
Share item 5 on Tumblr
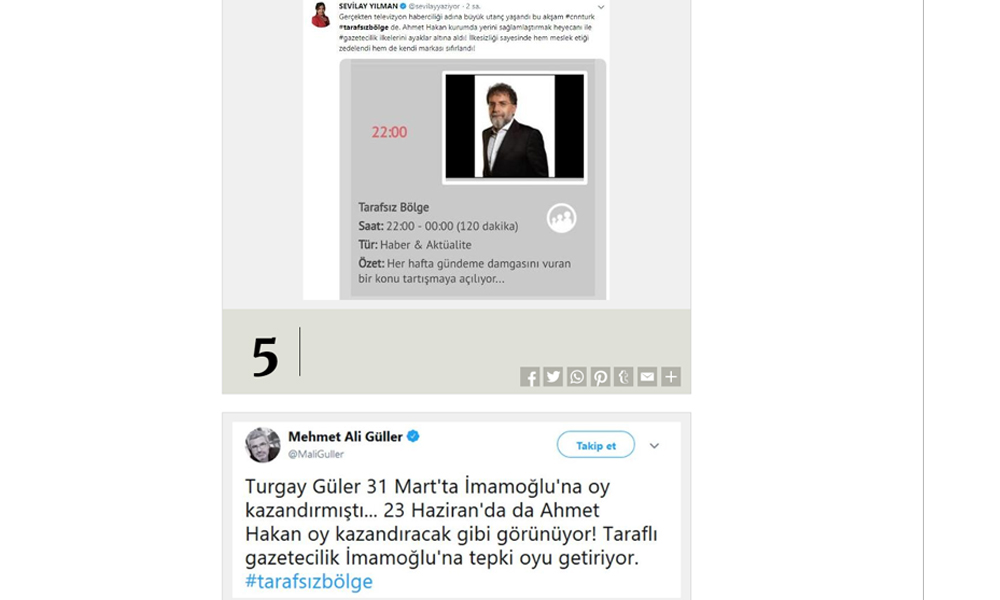(624, 377)
